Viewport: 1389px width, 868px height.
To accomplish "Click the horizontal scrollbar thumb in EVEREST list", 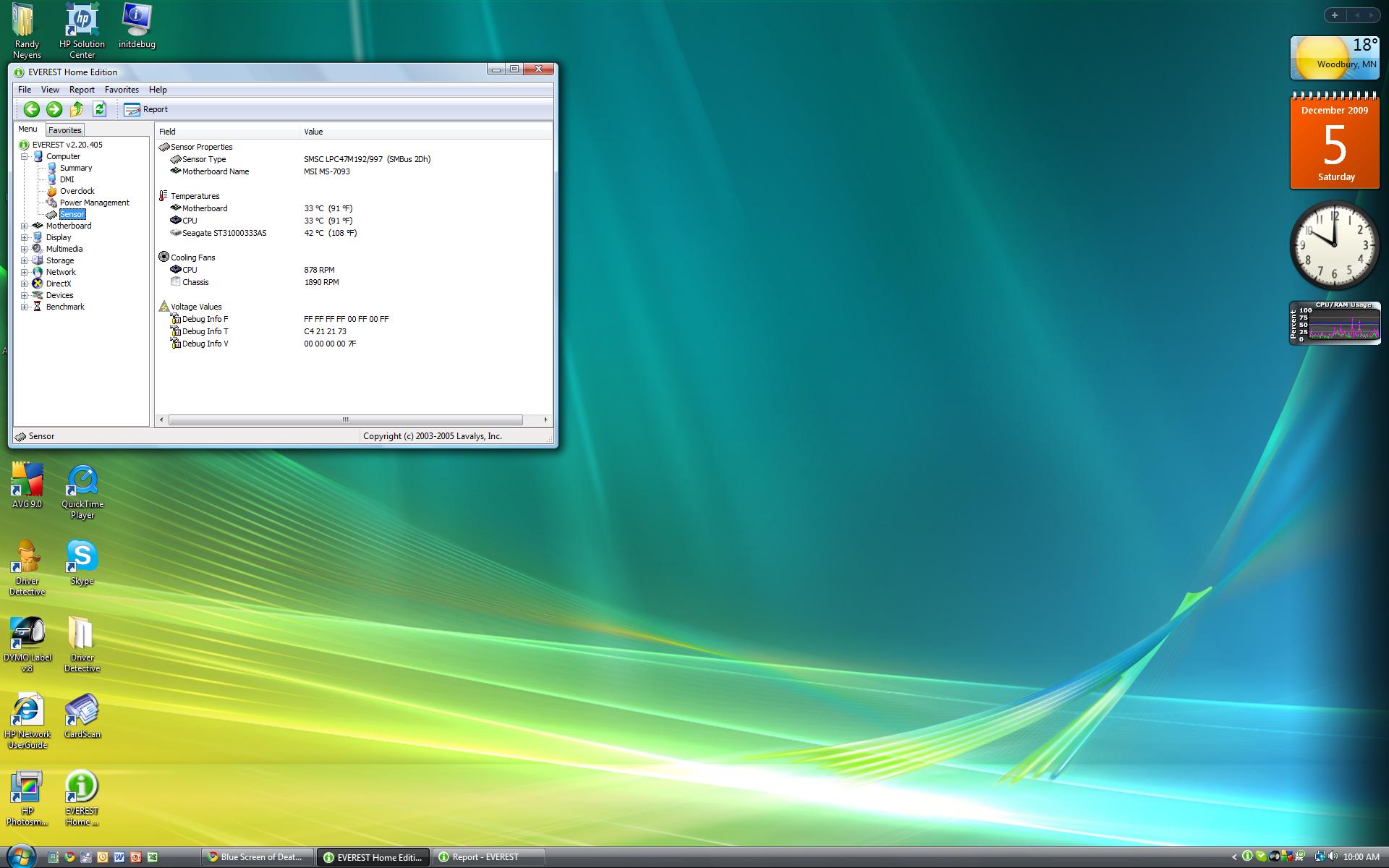I will pos(346,420).
